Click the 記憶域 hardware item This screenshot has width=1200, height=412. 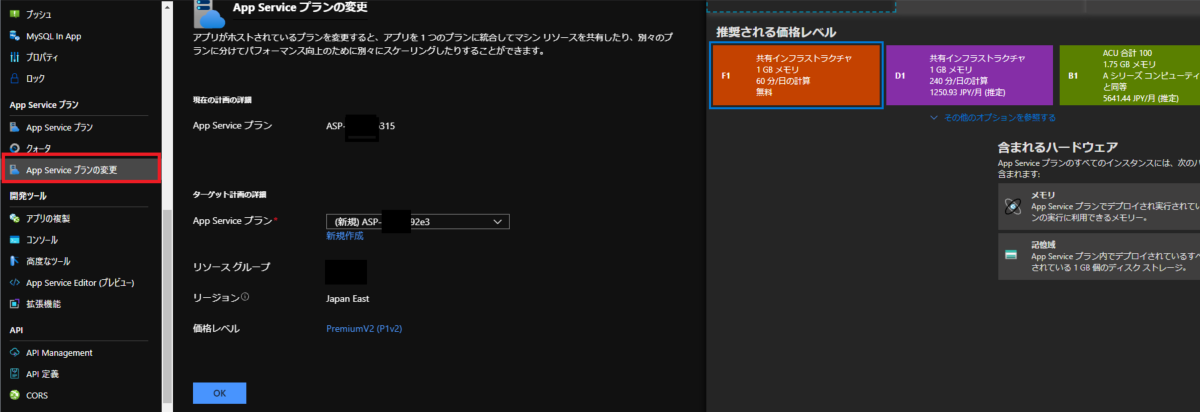point(1099,255)
